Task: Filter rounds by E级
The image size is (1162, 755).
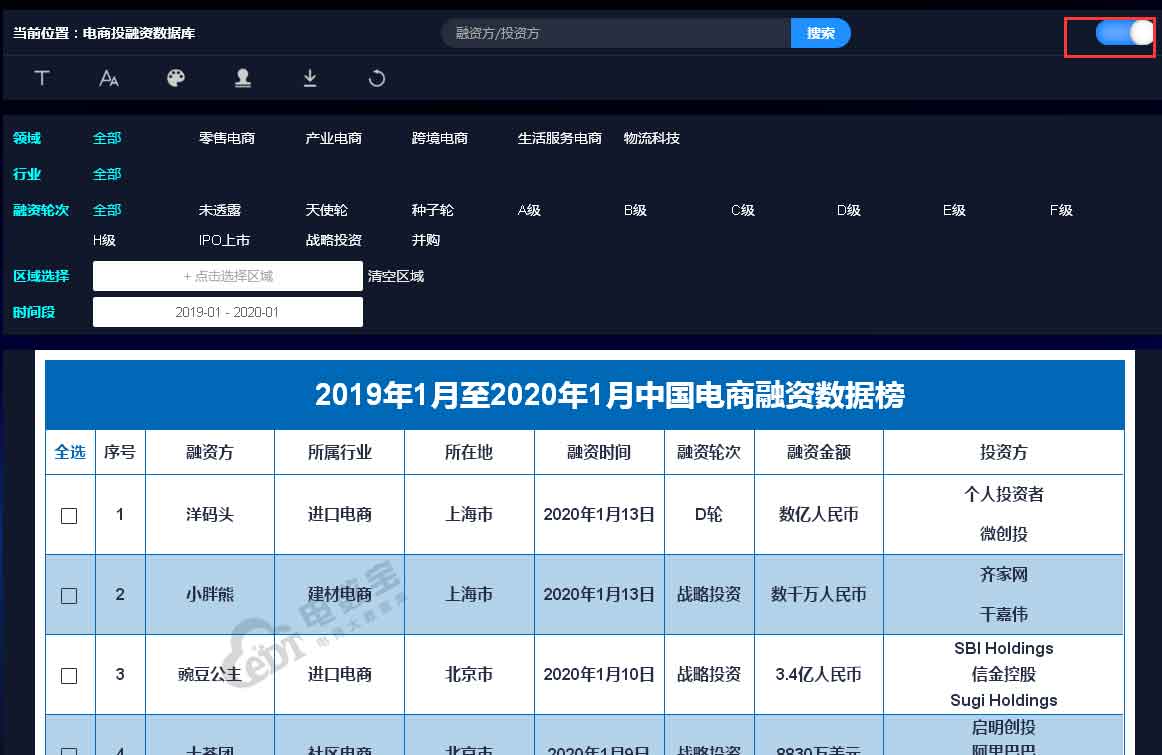Action: (954, 210)
